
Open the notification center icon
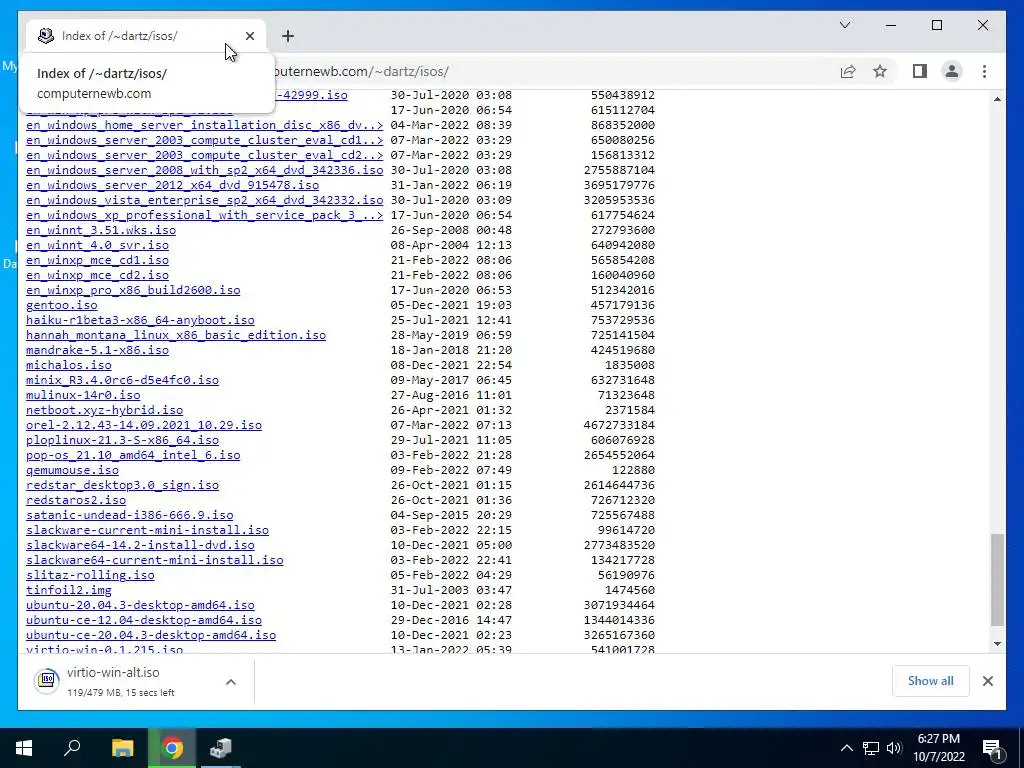click(992, 748)
